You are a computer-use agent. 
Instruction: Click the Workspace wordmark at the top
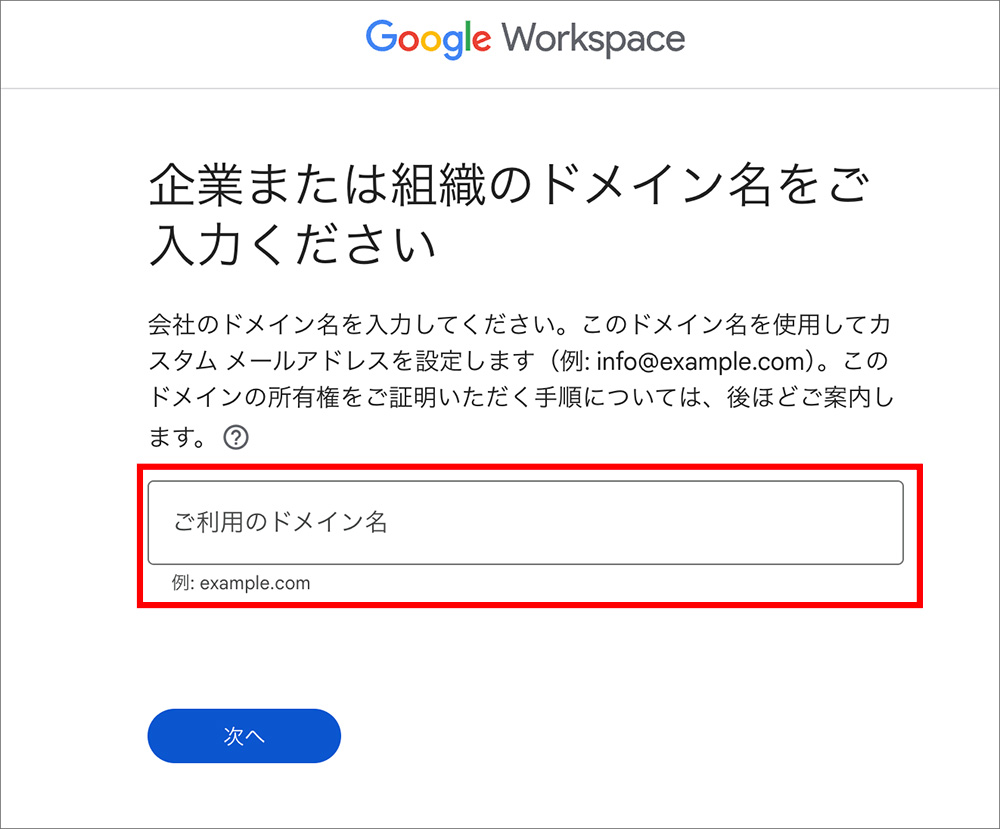(595, 38)
